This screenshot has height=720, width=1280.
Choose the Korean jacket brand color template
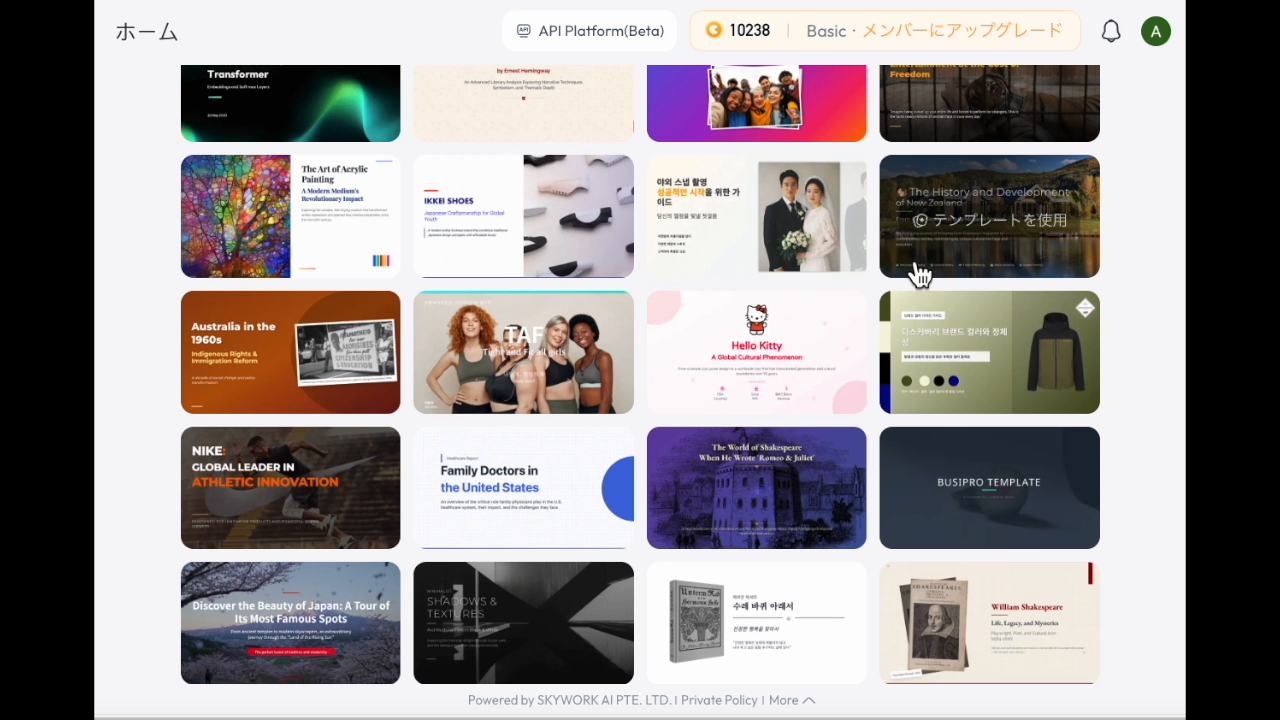tap(990, 352)
